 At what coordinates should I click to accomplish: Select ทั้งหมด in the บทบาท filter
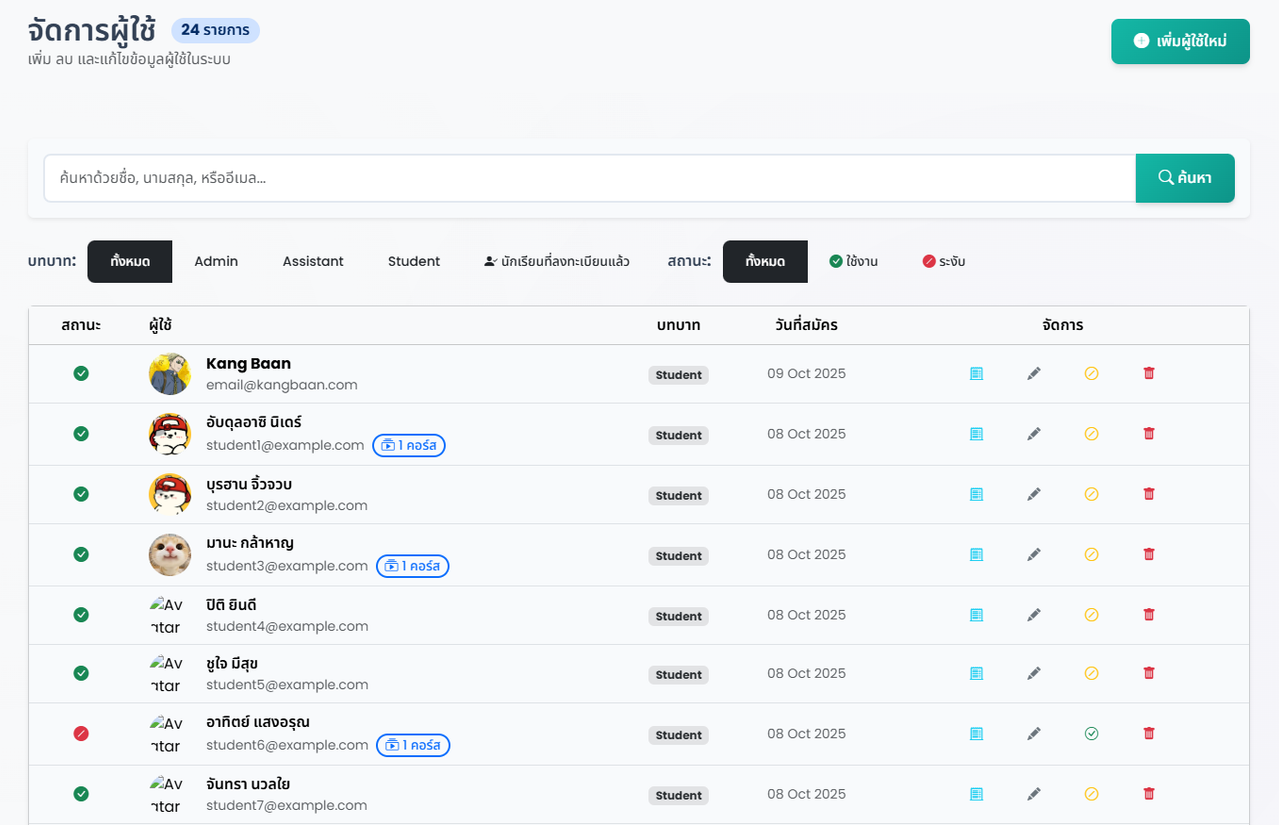click(x=130, y=261)
